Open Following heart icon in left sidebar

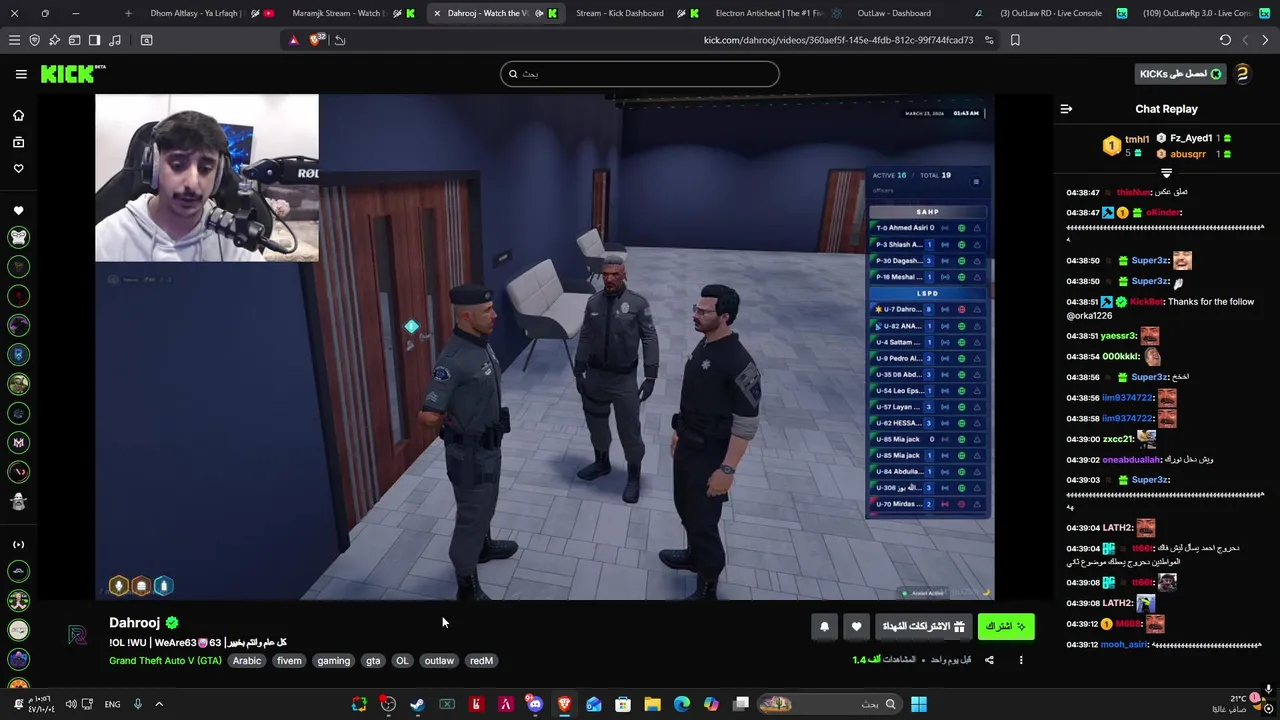click(18, 168)
